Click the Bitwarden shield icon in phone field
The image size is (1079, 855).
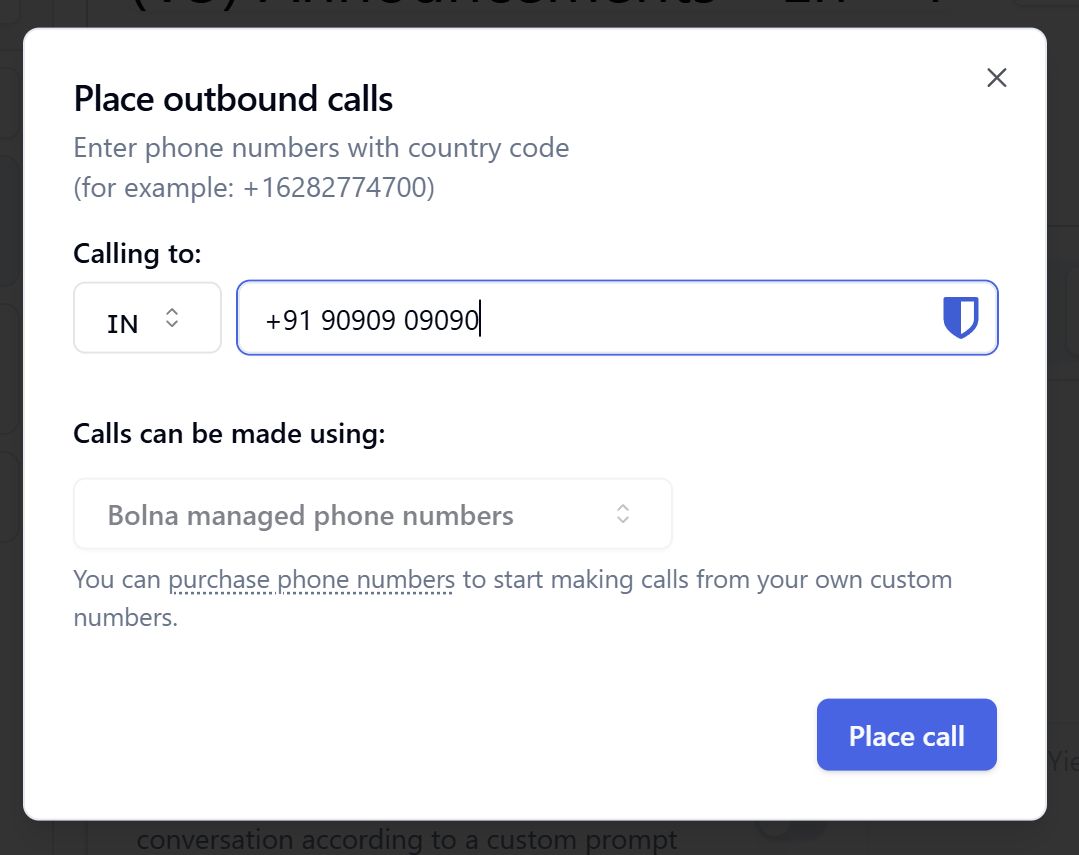pyautogui.click(x=959, y=317)
